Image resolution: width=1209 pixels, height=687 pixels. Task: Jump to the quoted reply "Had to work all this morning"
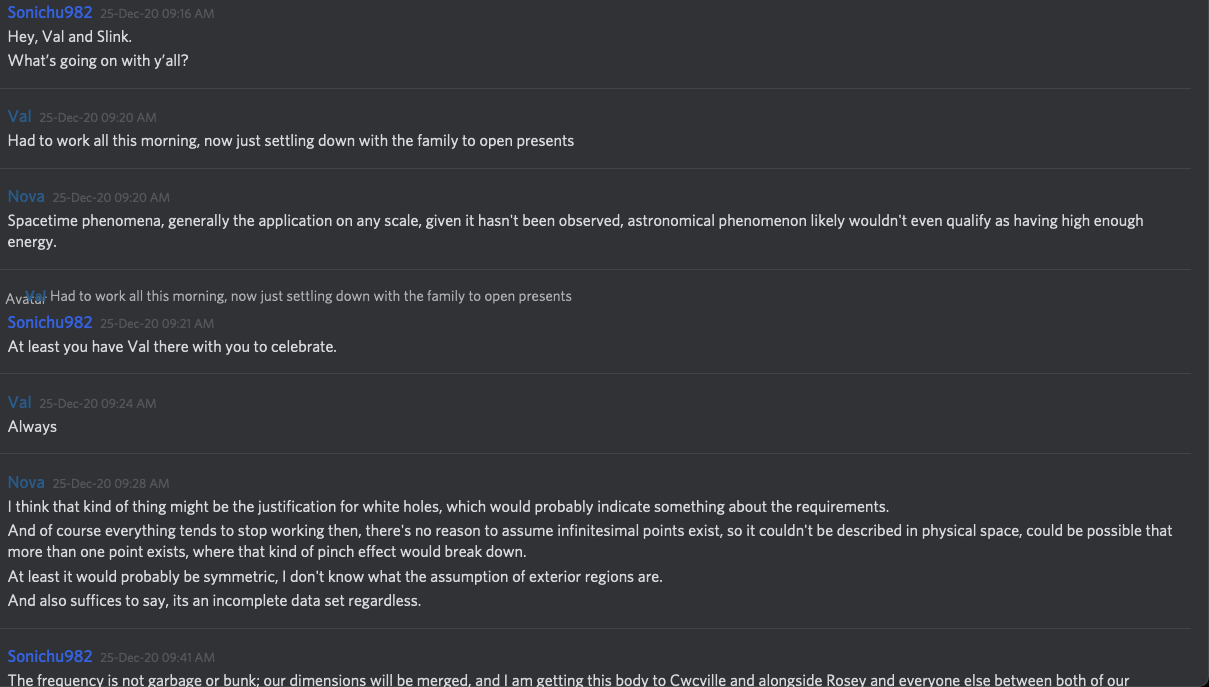(311, 296)
